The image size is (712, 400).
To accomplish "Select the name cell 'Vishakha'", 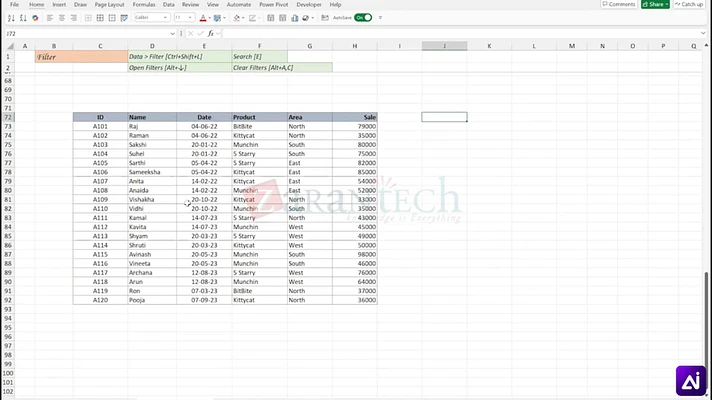I will point(152,199).
